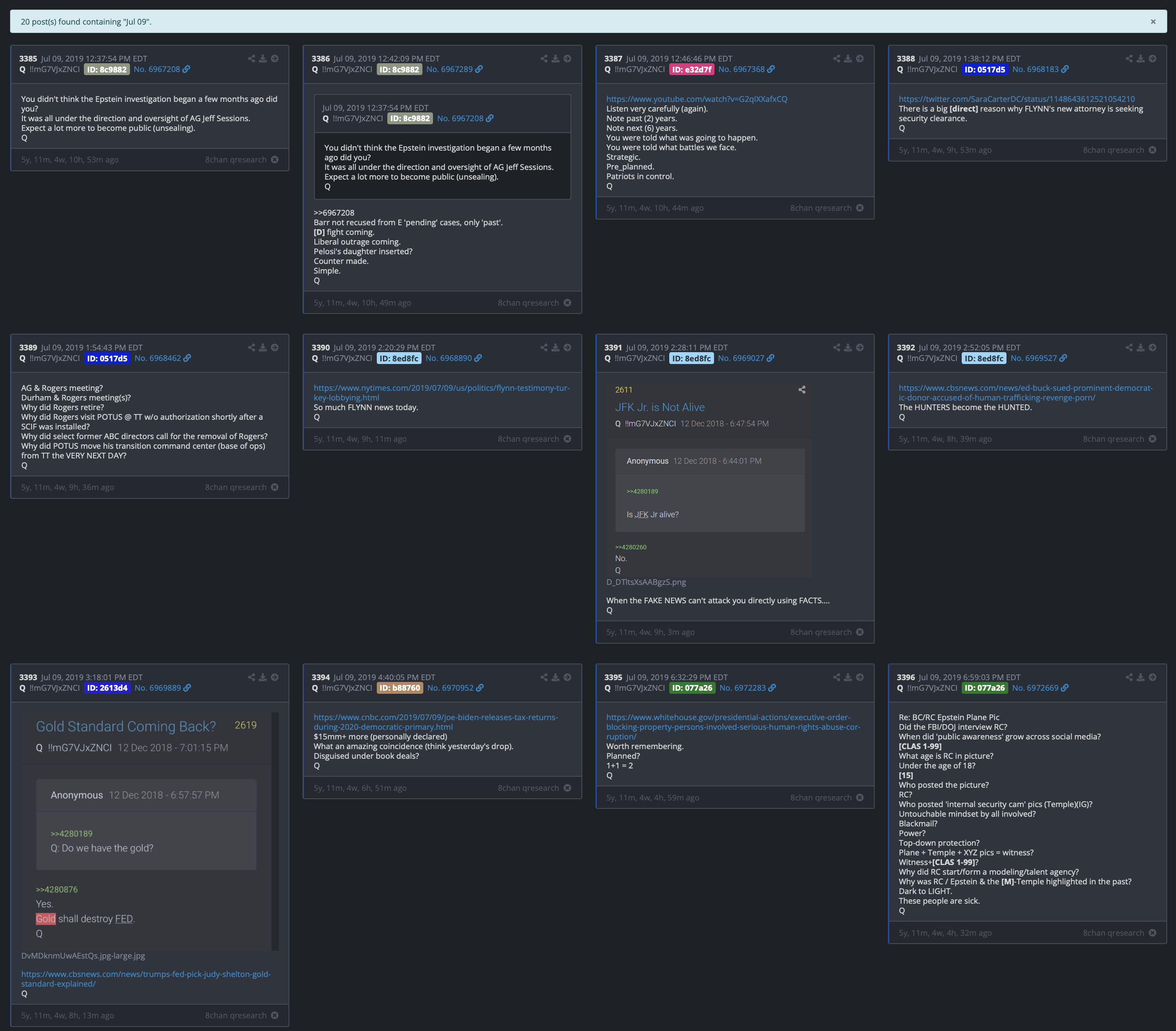Click filename D_DTltsXsAABgzS.png
Screen dimensions: 1176x1031
click(646, 582)
